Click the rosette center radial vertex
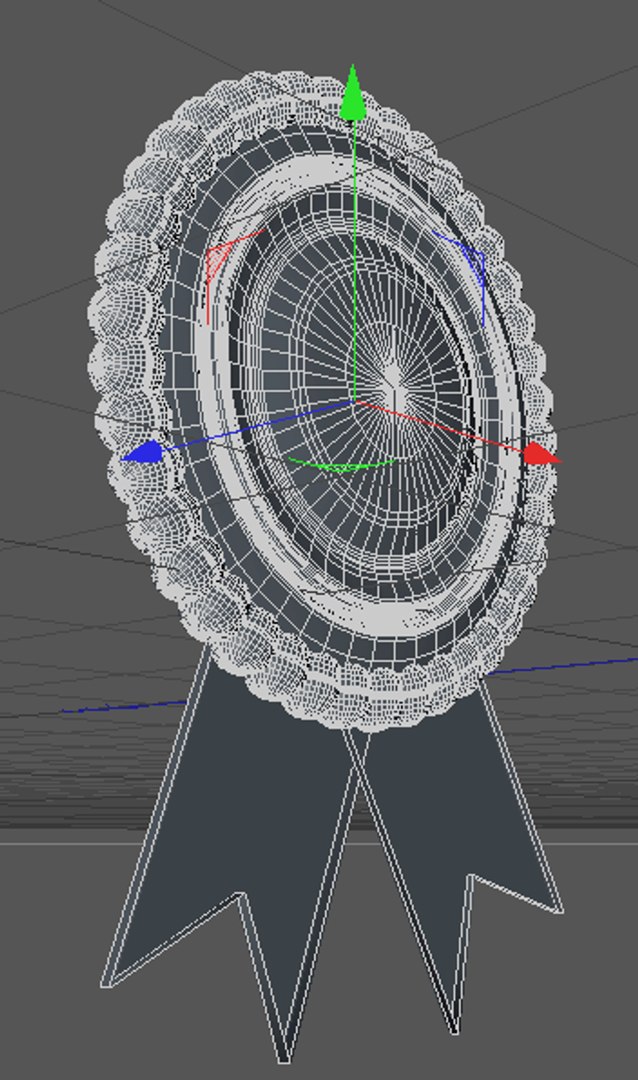The height and width of the screenshot is (1080, 638). [393, 377]
